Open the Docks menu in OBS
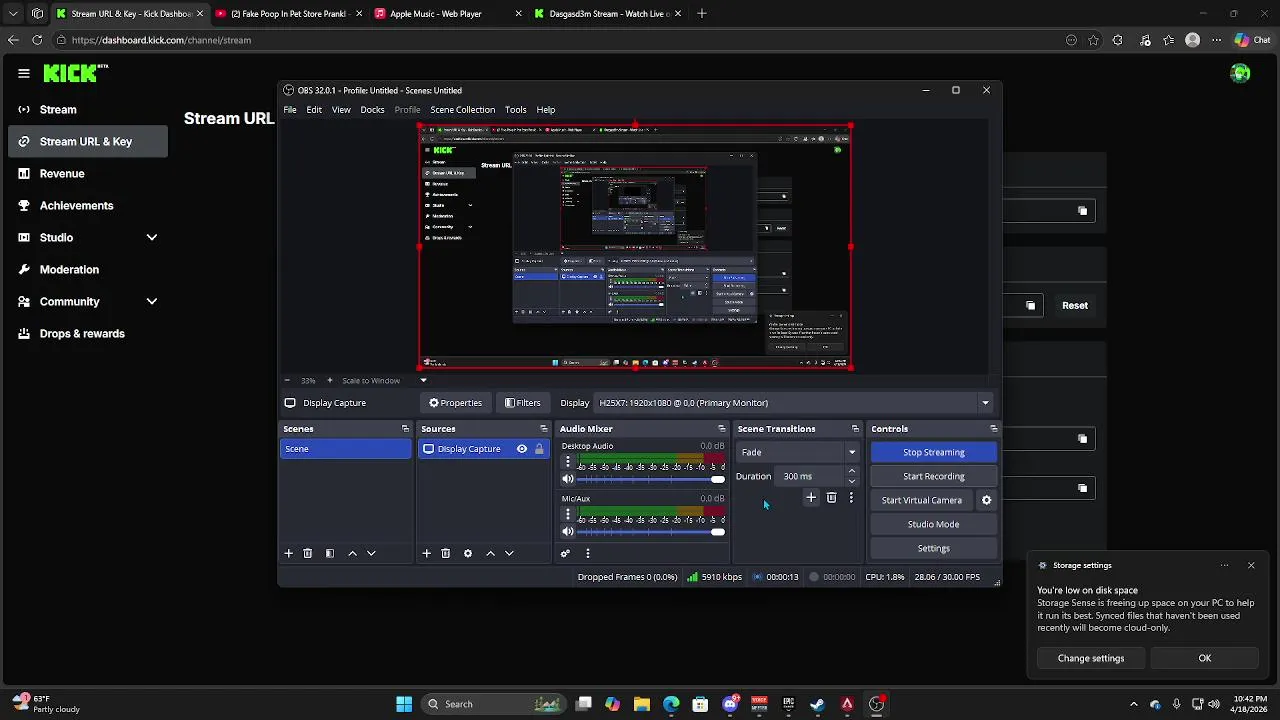1280x720 pixels. [372, 110]
